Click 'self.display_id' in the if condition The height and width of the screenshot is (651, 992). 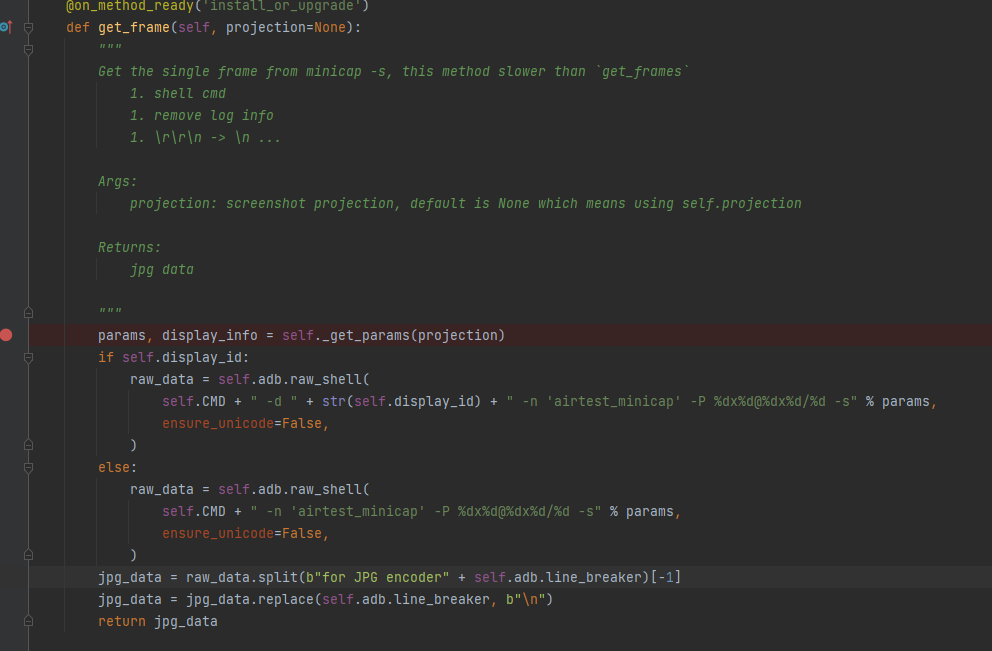pos(182,357)
